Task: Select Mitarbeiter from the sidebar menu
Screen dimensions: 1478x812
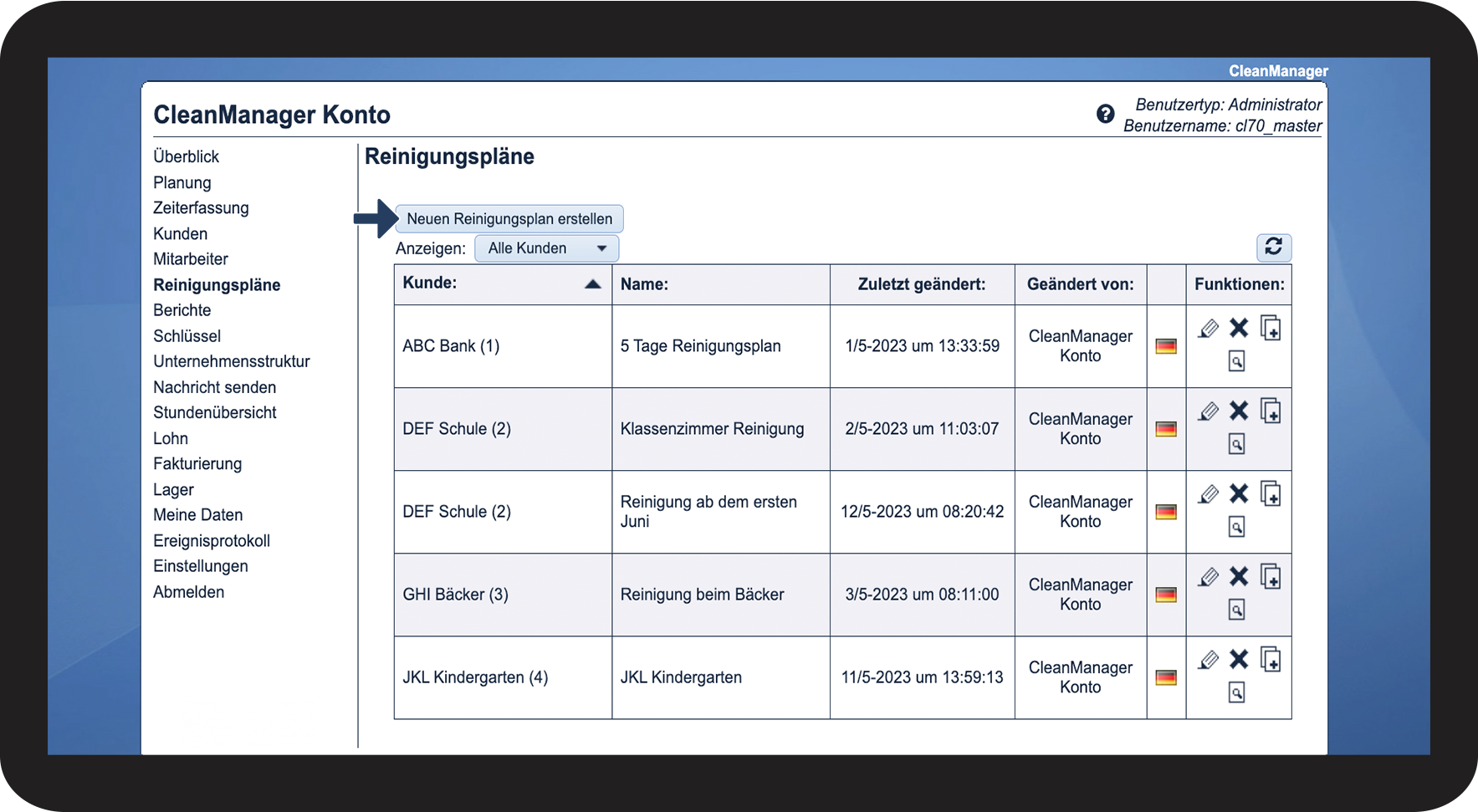Action: (x=191, y=259)
